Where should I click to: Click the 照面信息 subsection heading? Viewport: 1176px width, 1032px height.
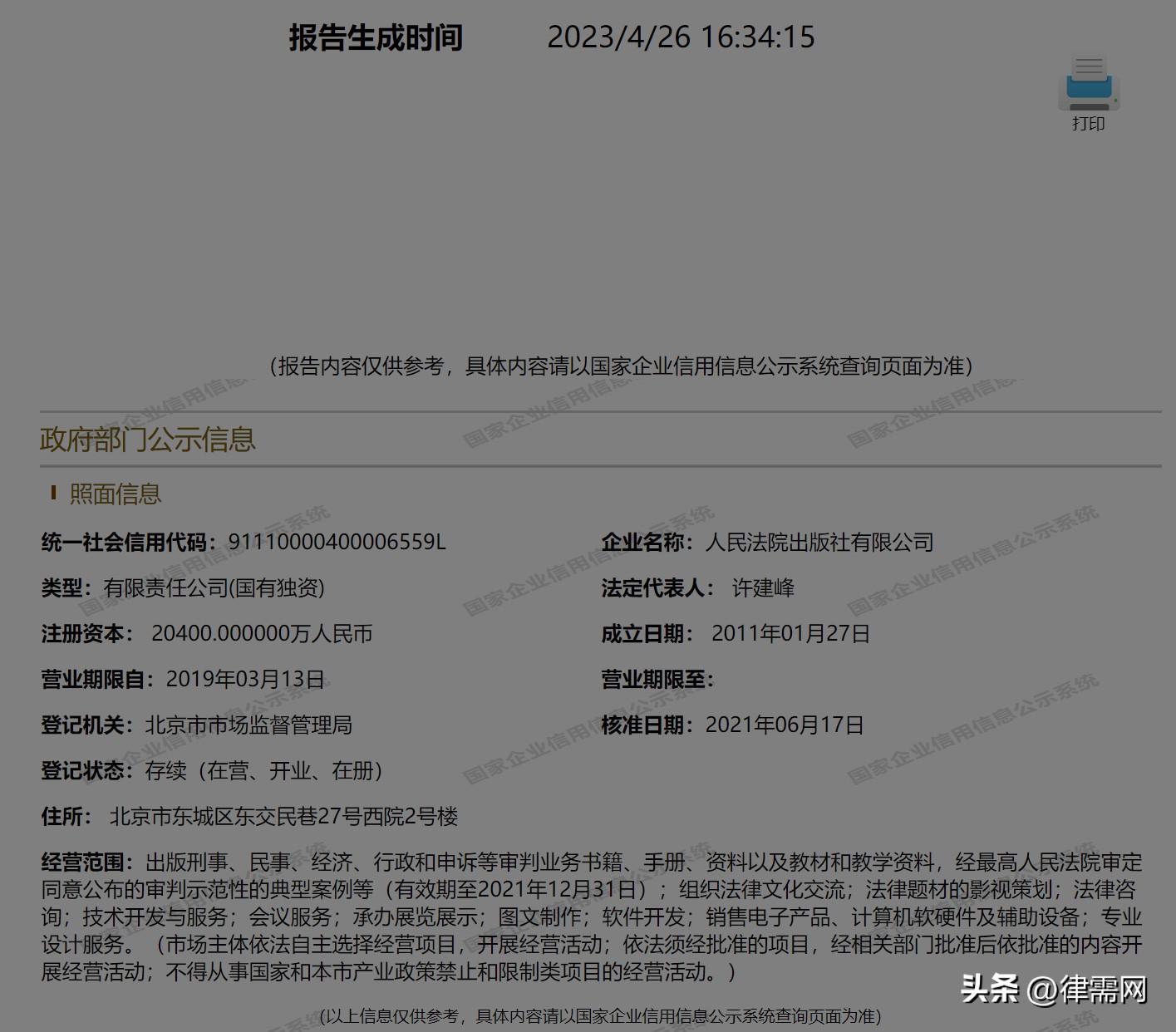coord(116,494)
